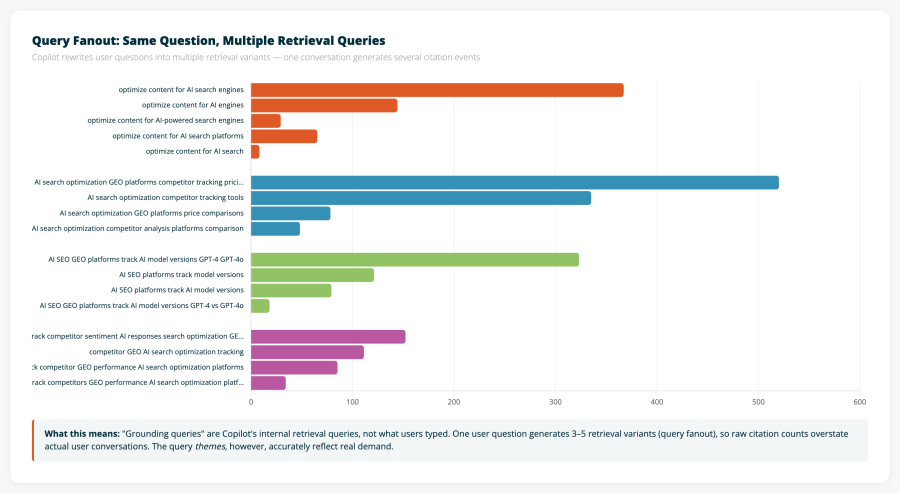
Task: Click the bar for 'optimize content for AI-powered search engines'
Action: 266,121
